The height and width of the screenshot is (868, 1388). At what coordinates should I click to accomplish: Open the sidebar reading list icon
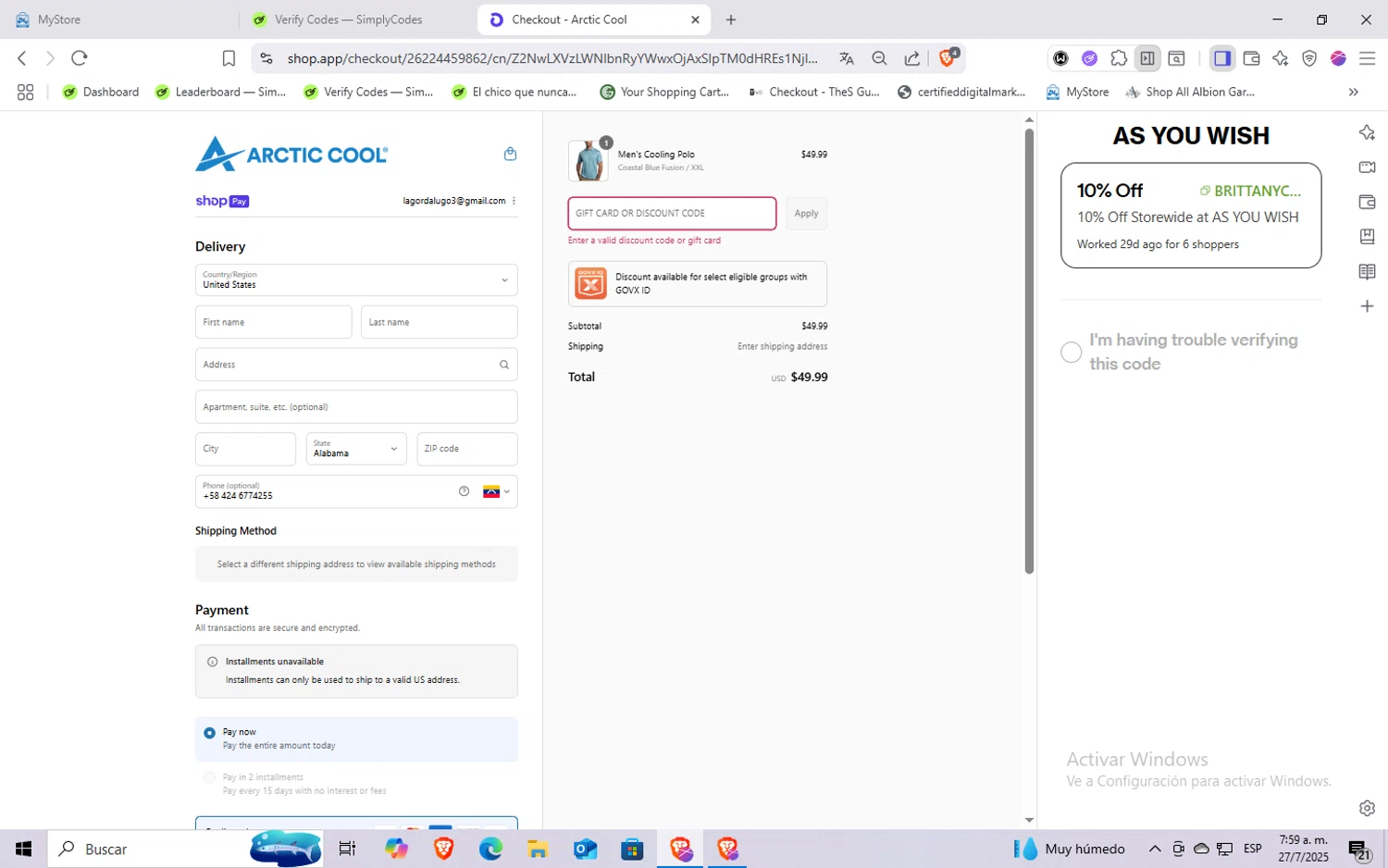(x=1367, y=271)
